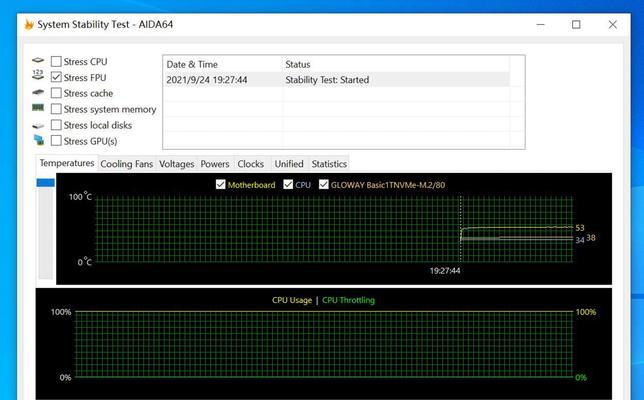
Task: Click the Stability Test: Started status text
Action: [327, 80]
